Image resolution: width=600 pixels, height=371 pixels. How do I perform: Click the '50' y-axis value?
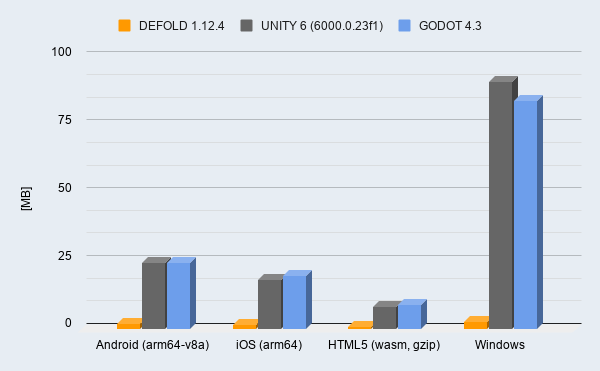click(x=65, y=188)
